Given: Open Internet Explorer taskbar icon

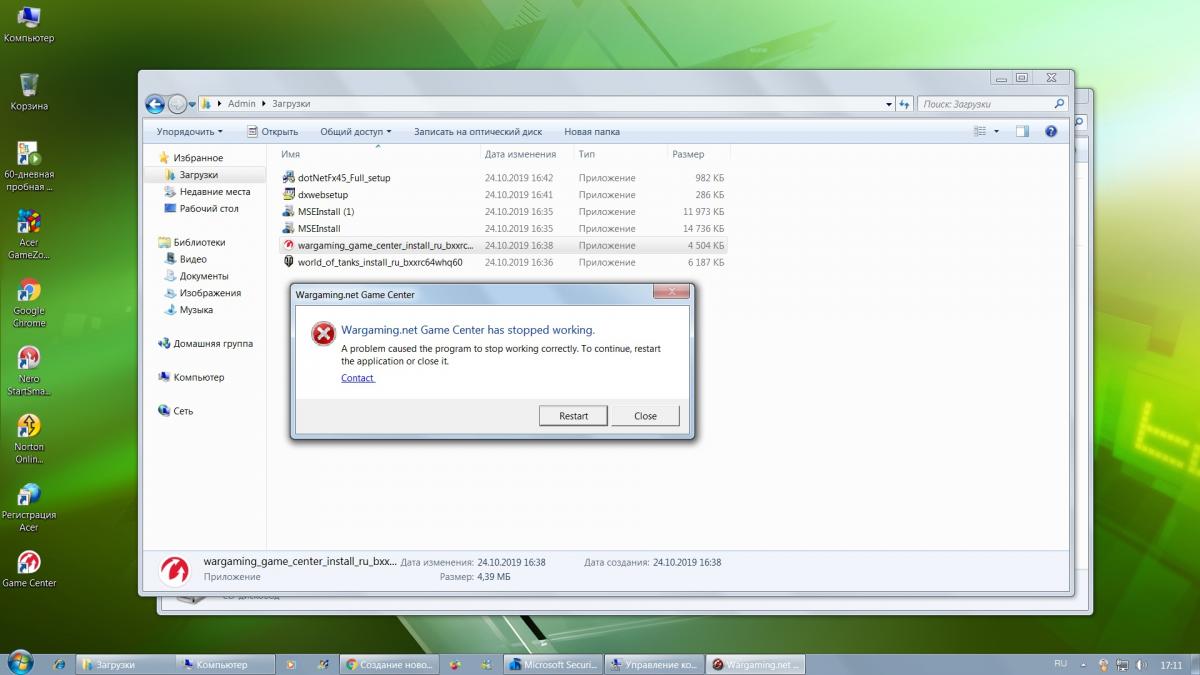Looking at the screenshot, I should 60,664.
